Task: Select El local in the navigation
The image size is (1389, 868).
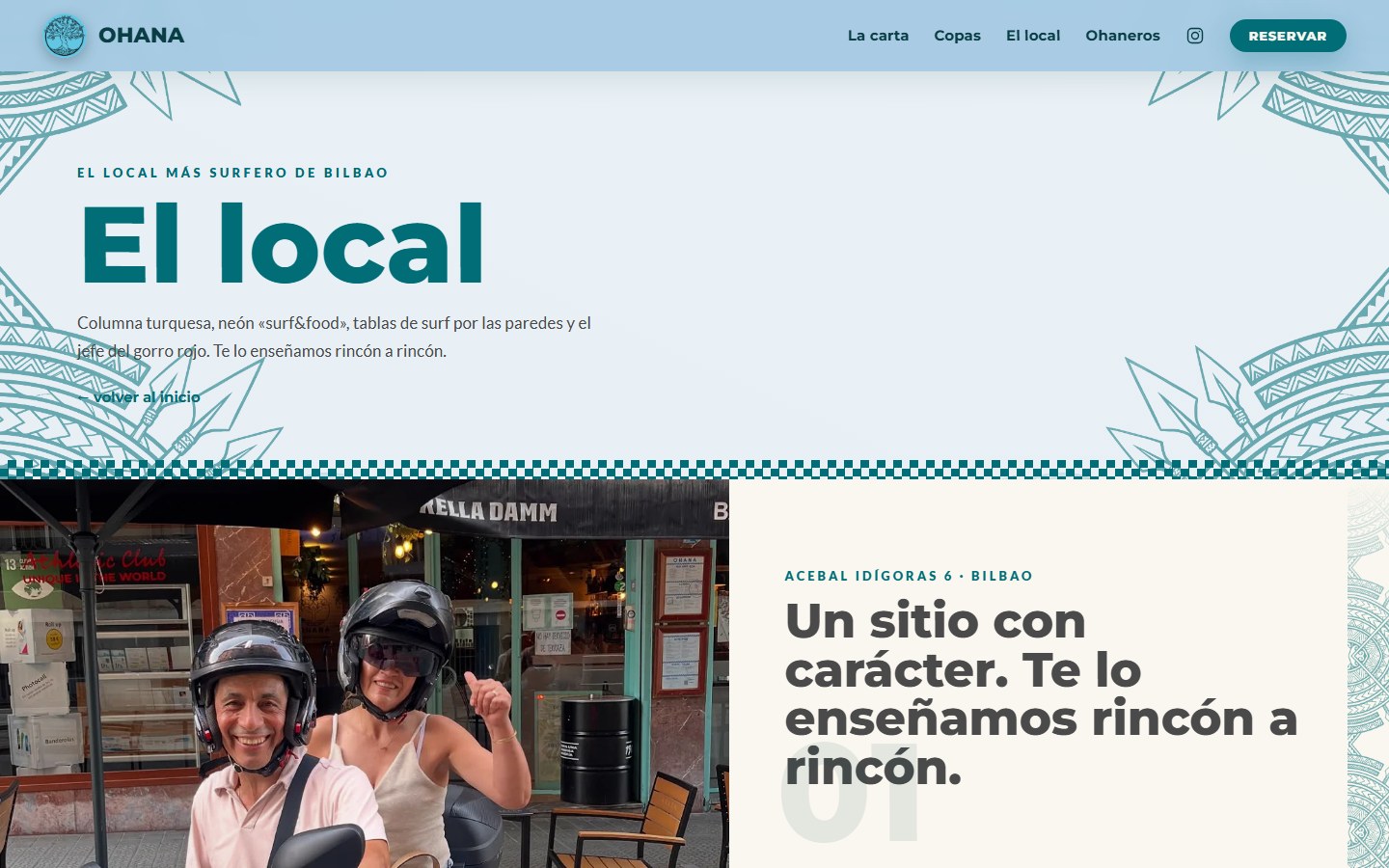Action: point(1033,36)
